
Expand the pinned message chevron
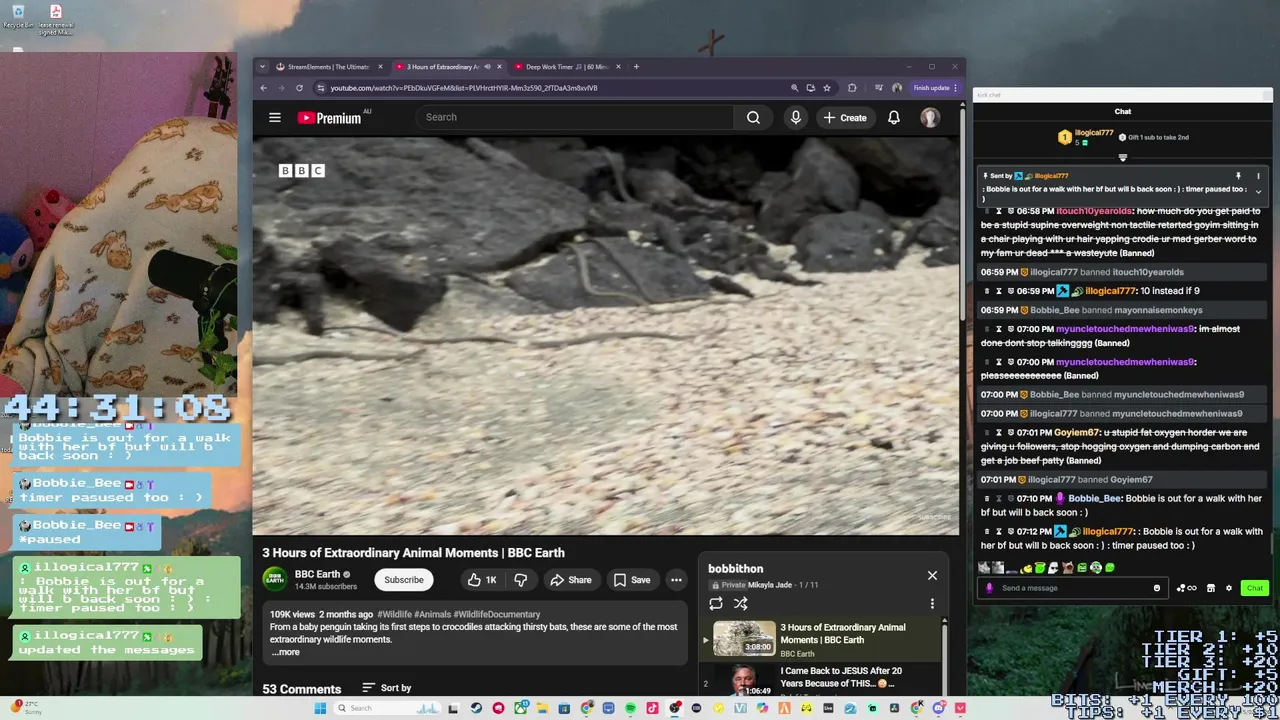[1258, 191]
